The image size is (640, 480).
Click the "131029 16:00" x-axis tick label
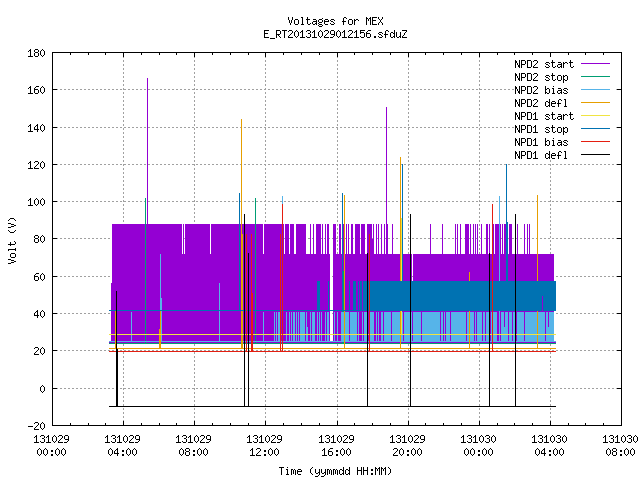coord(336,446)
